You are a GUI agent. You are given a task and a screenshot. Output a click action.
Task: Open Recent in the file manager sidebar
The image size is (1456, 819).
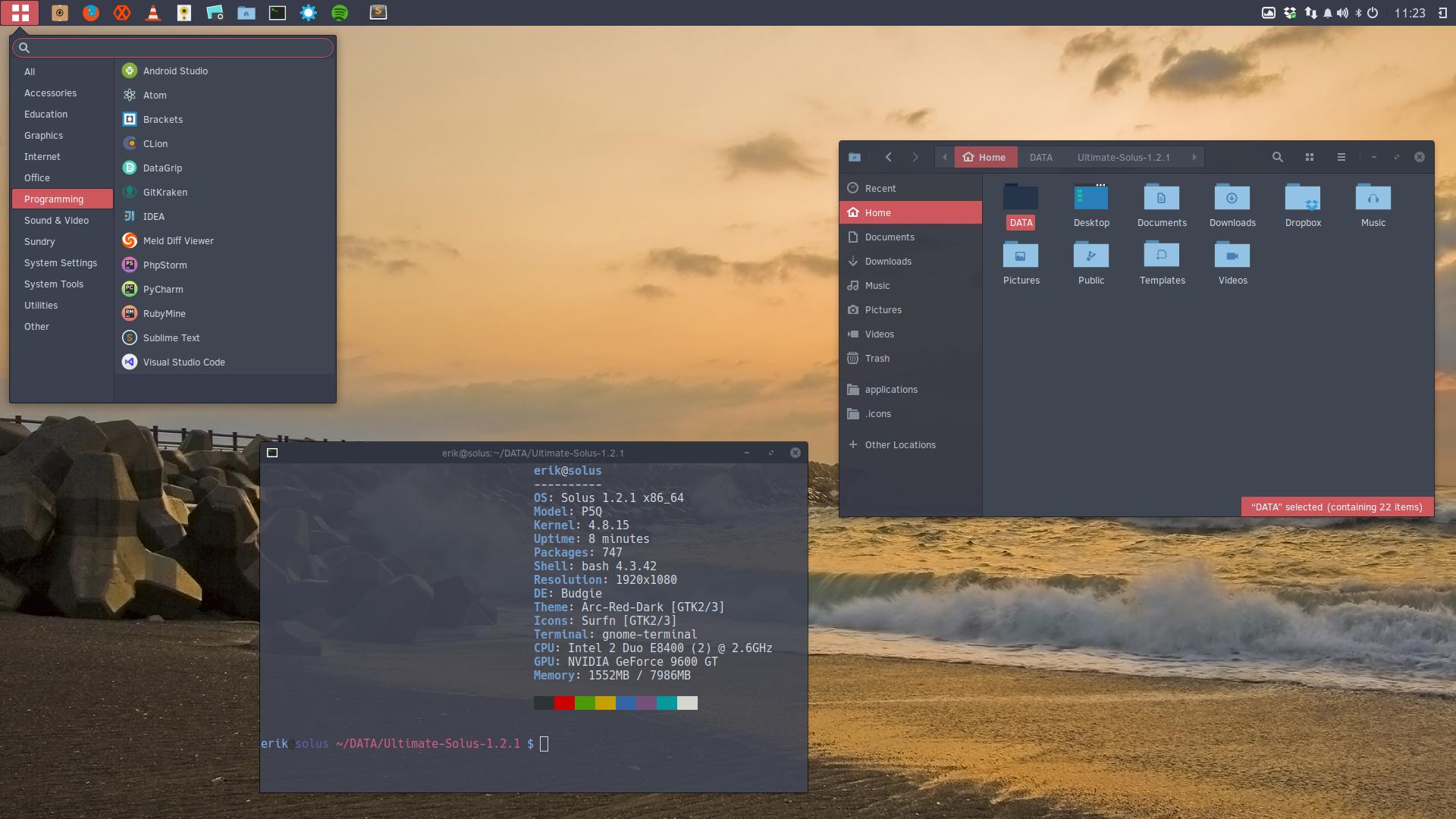click(911, 188)
